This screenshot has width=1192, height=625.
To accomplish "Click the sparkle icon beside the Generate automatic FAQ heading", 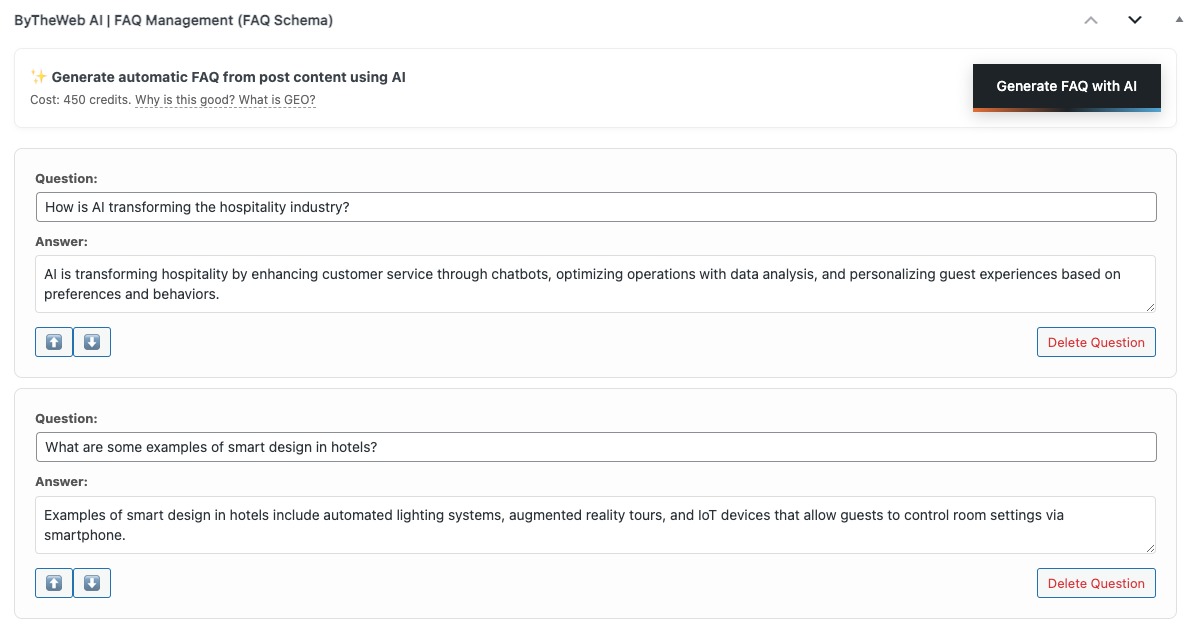I will [39, 77].
